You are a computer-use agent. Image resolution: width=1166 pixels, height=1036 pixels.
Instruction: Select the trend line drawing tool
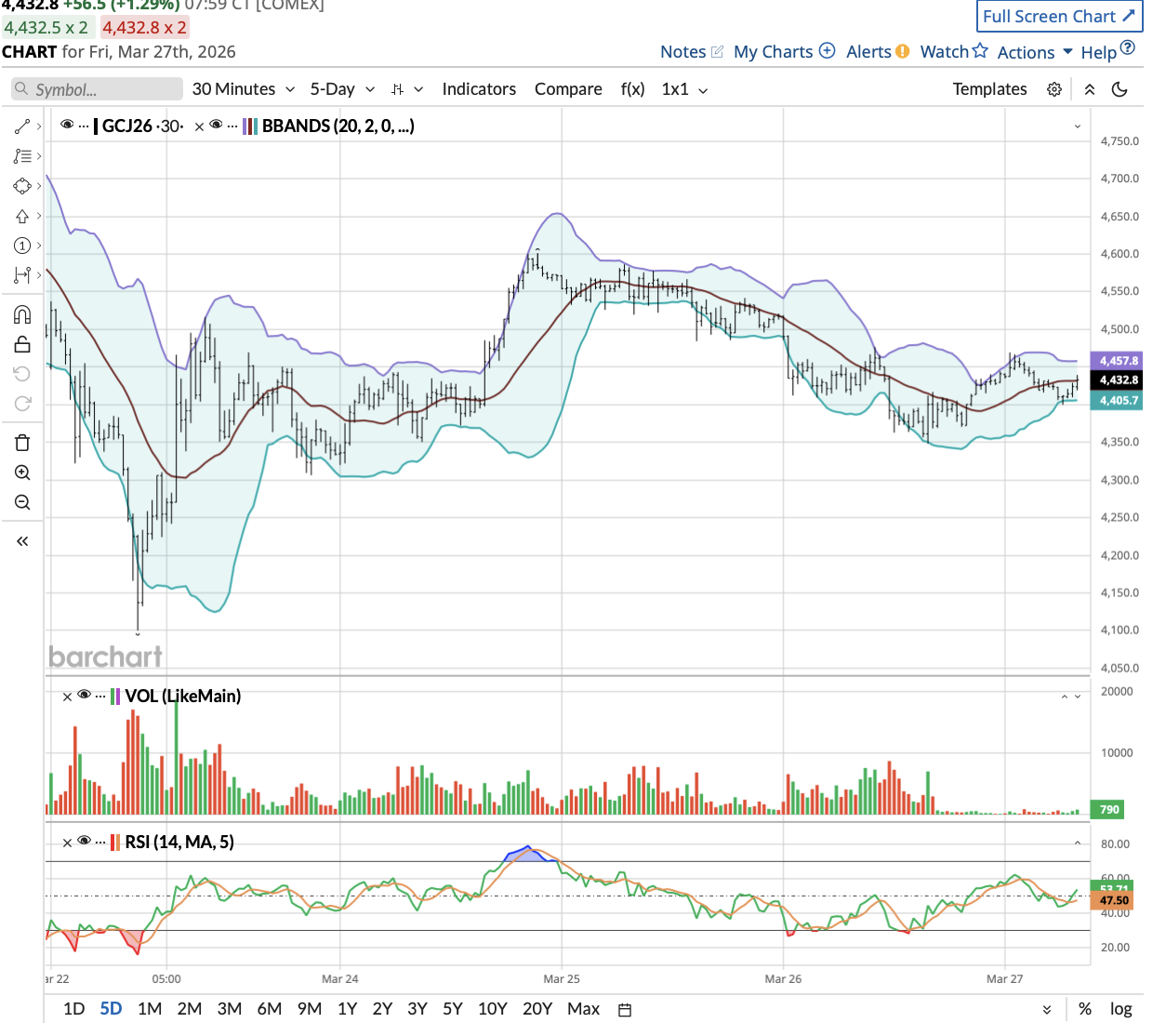22,126
